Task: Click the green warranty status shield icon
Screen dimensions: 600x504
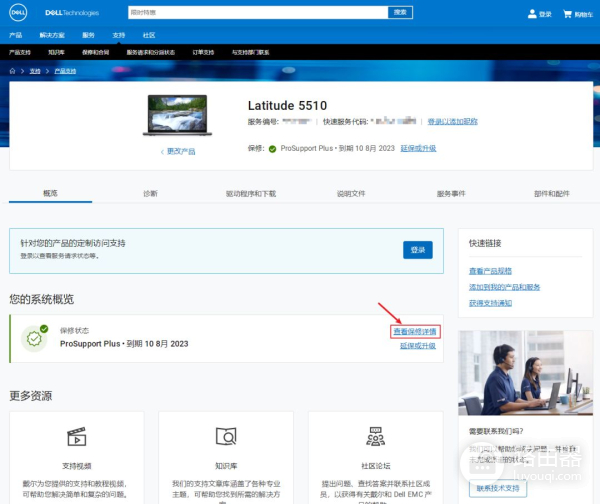Action: [35, 338]
